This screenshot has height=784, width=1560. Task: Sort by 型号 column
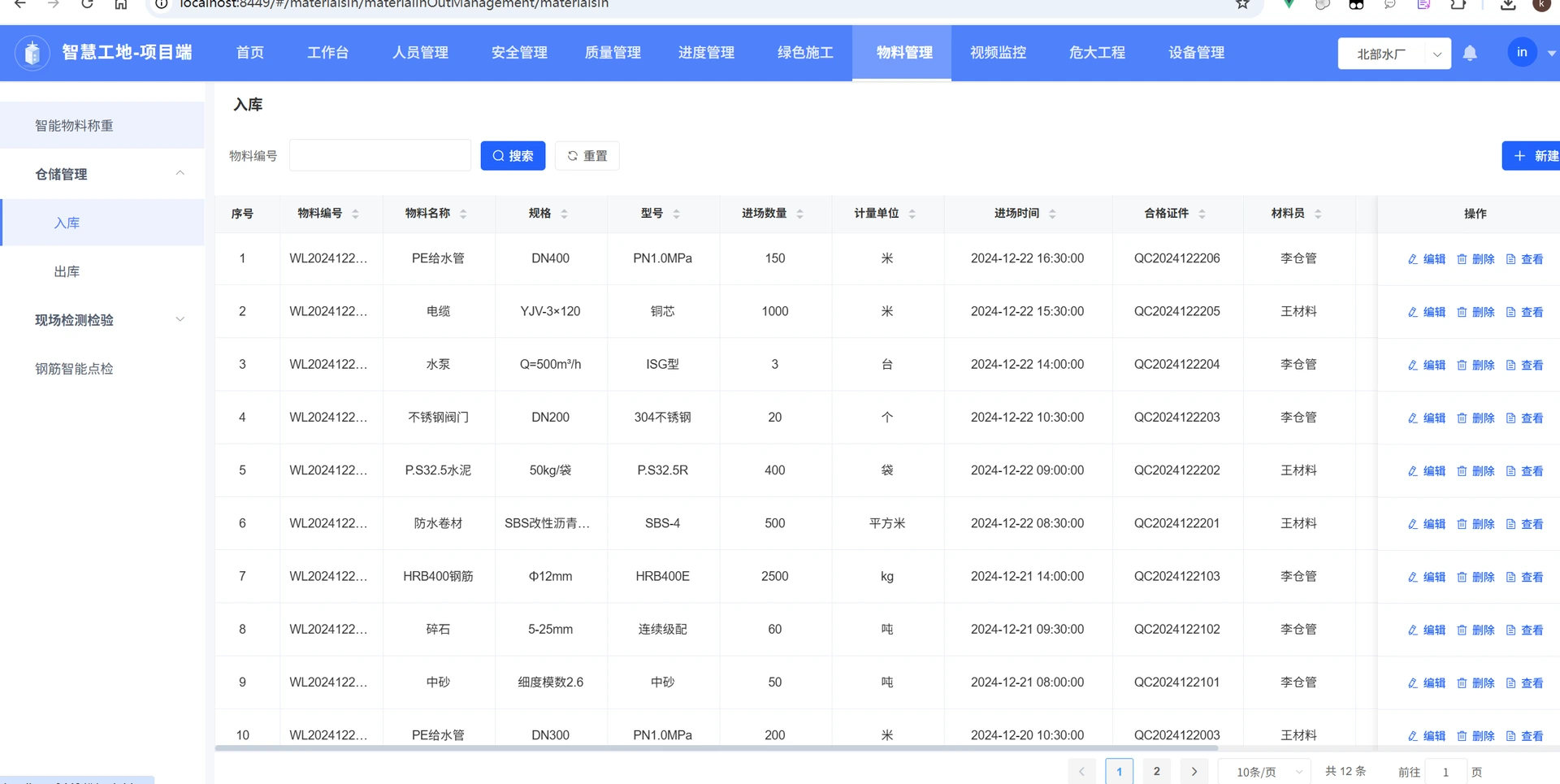coord(676,214)
